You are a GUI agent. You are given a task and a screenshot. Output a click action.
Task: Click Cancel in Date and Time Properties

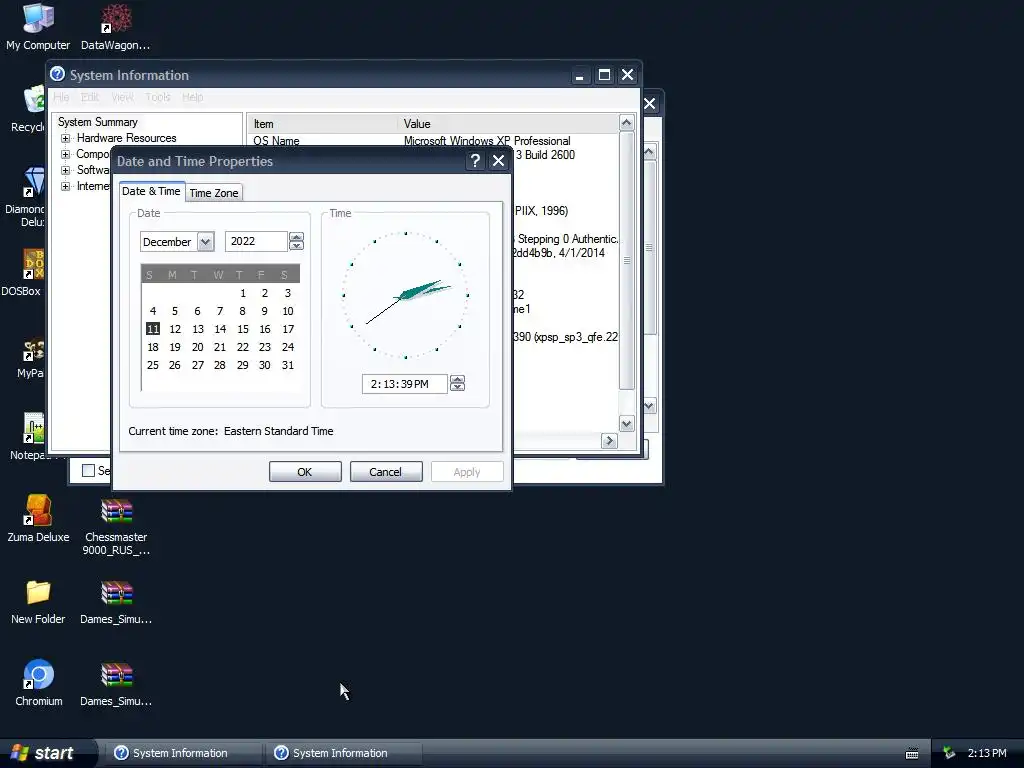[x=386, y=472]
